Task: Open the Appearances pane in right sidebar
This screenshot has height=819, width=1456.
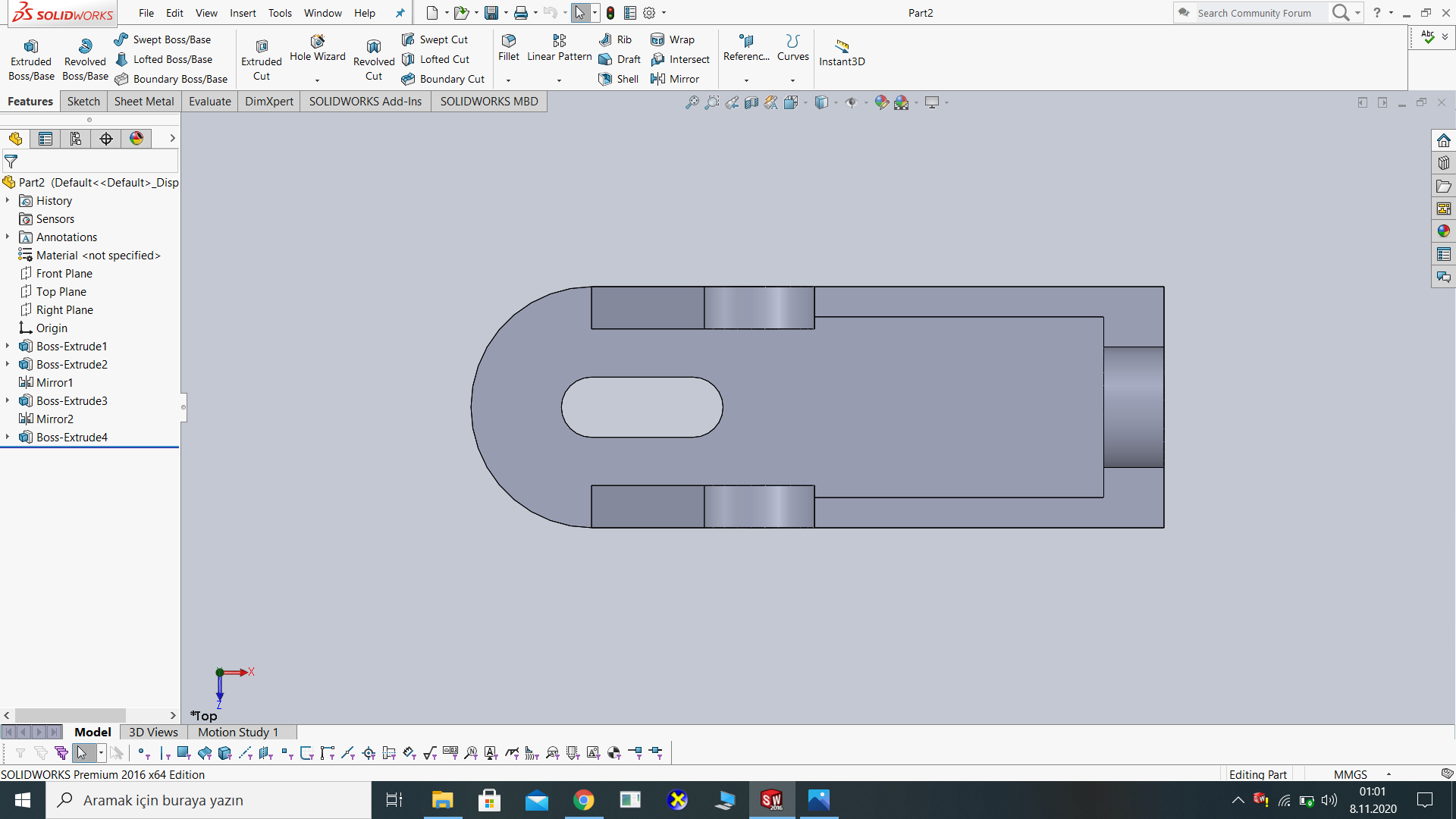Action: [1443, 231]
